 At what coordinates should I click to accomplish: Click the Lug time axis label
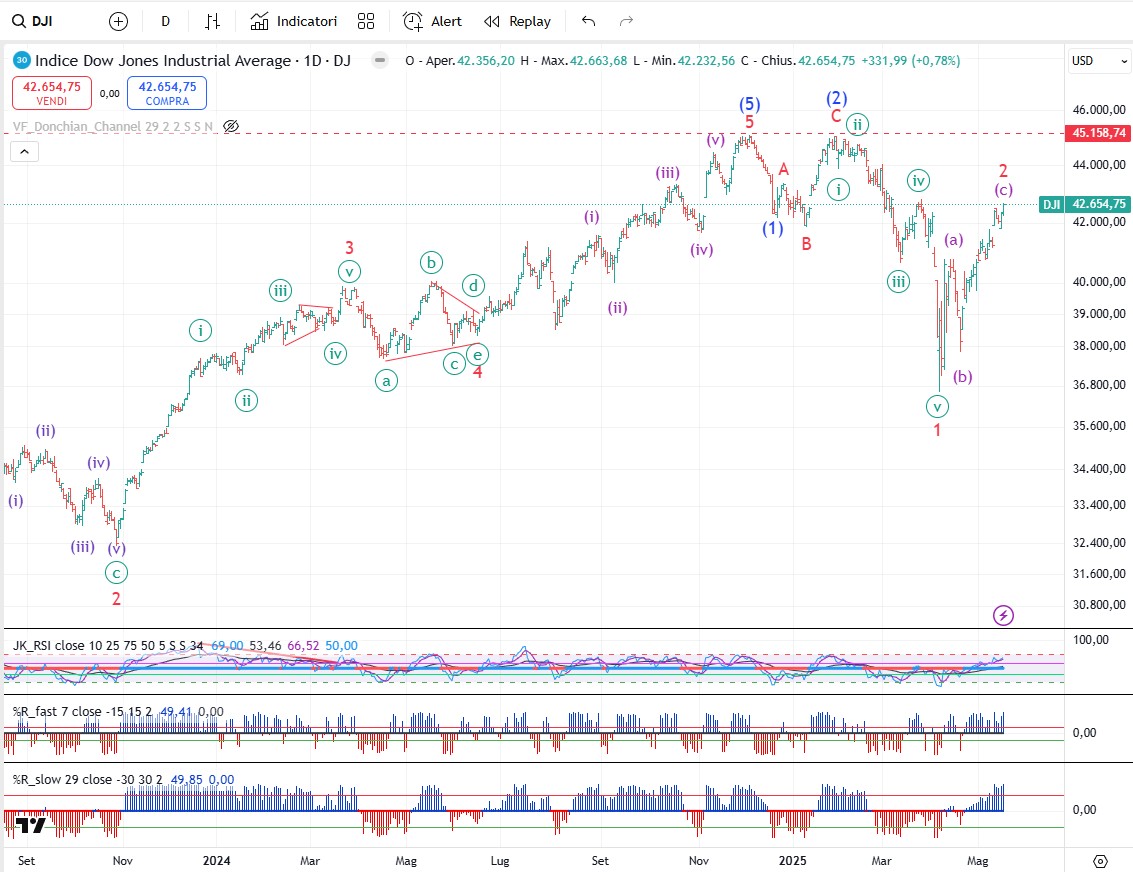(500, 860)
